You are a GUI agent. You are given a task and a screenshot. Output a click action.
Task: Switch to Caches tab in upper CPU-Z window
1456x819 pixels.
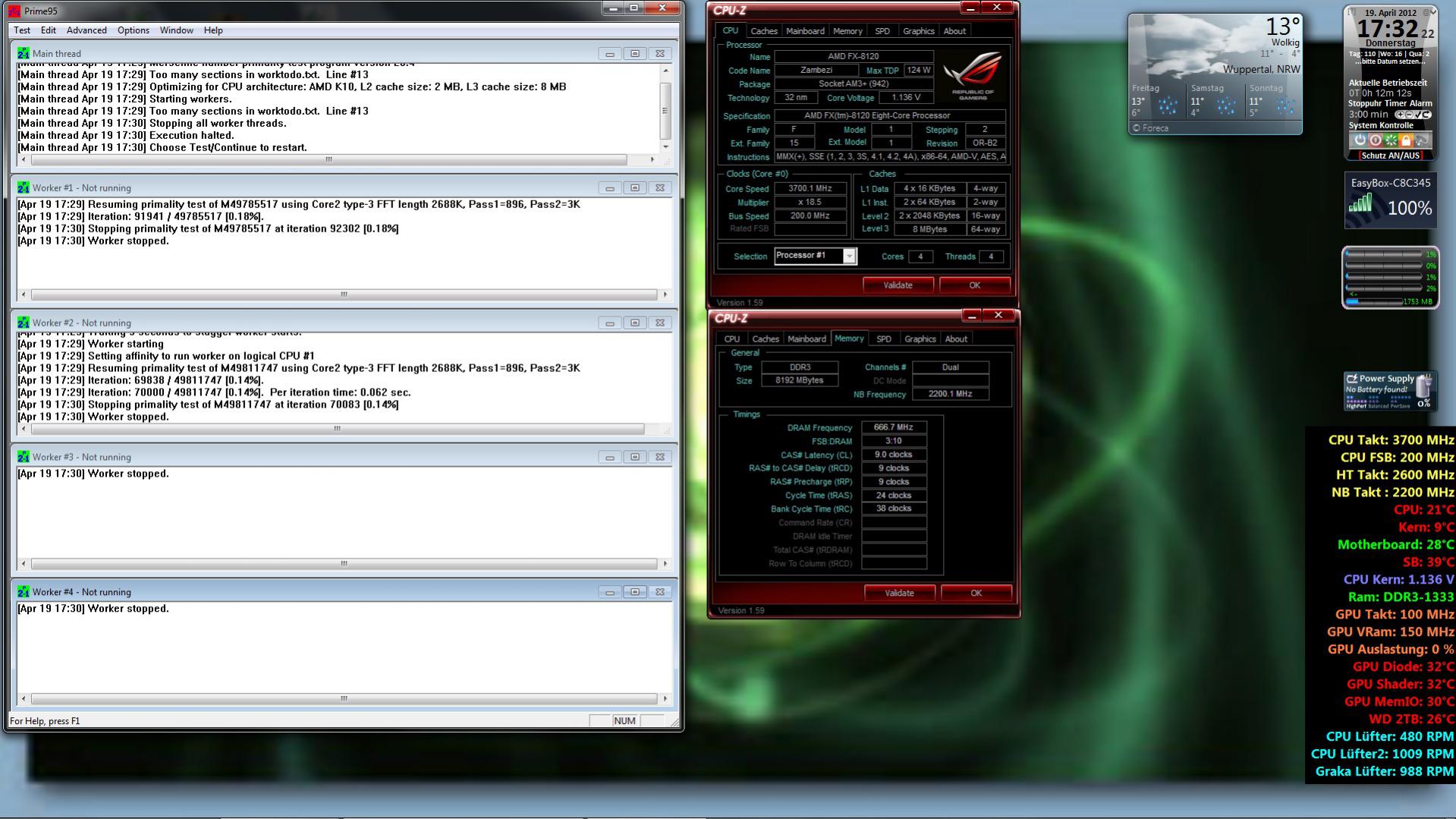tap(764, 31)
